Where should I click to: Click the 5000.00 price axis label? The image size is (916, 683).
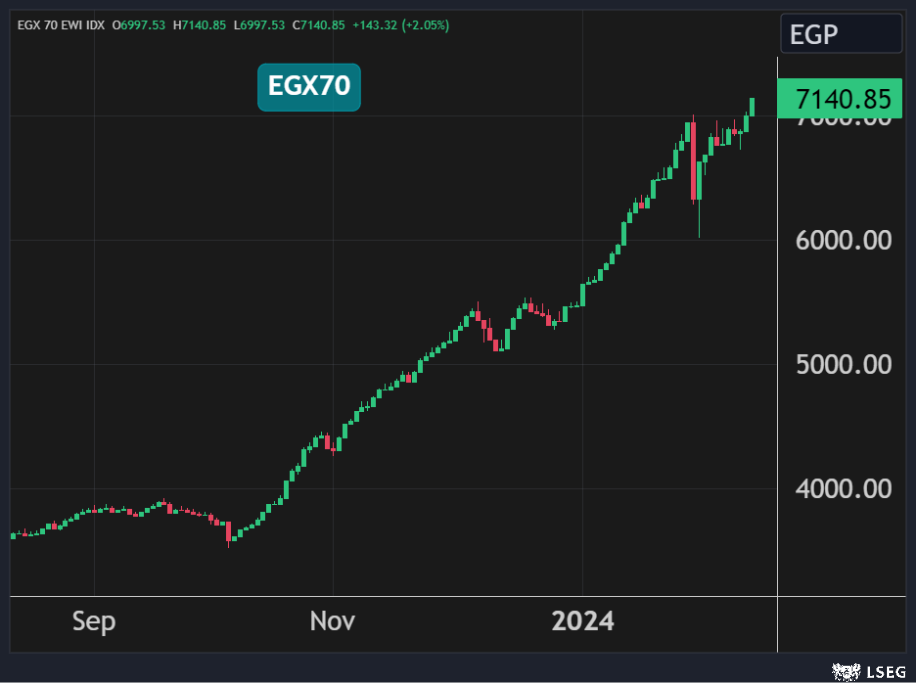tap(842, 365)
